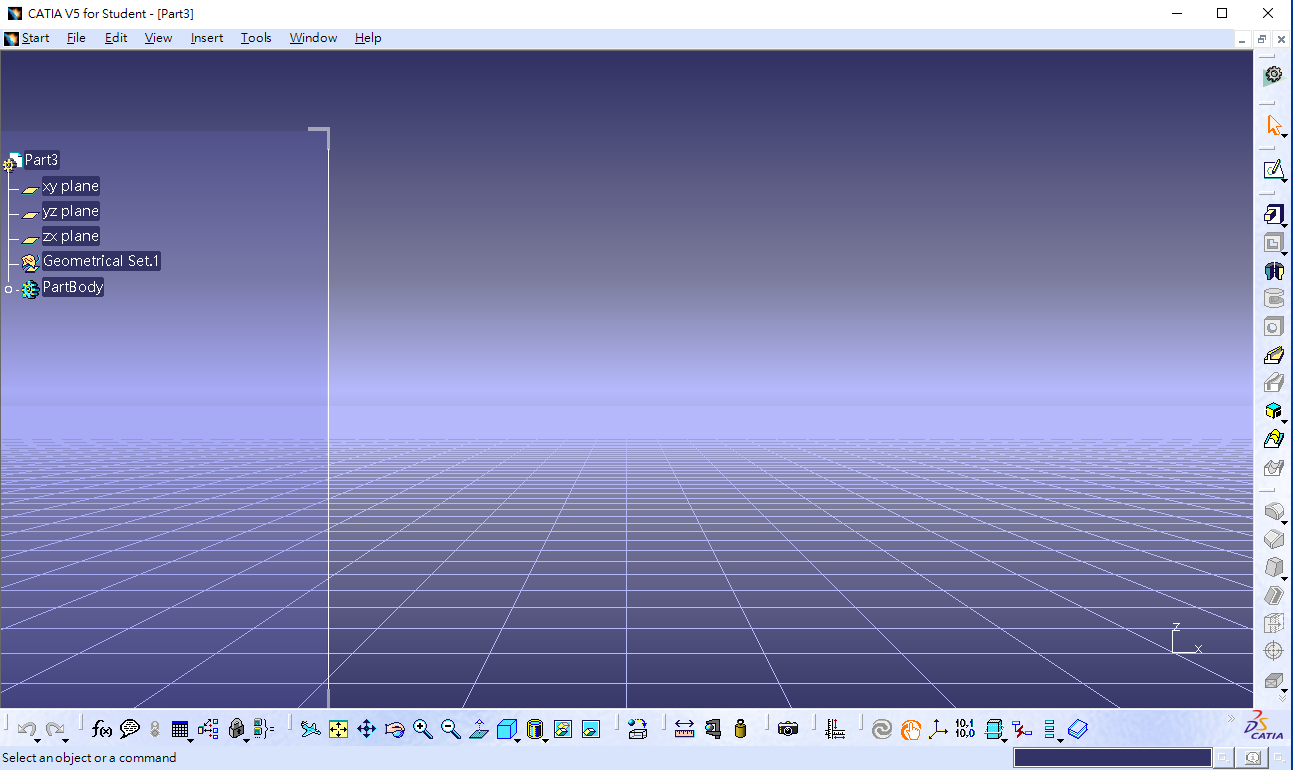Select Geometrical Set.1 in the tree
The width and height of the screenshot is (1293, 770).
pos(100,261)
